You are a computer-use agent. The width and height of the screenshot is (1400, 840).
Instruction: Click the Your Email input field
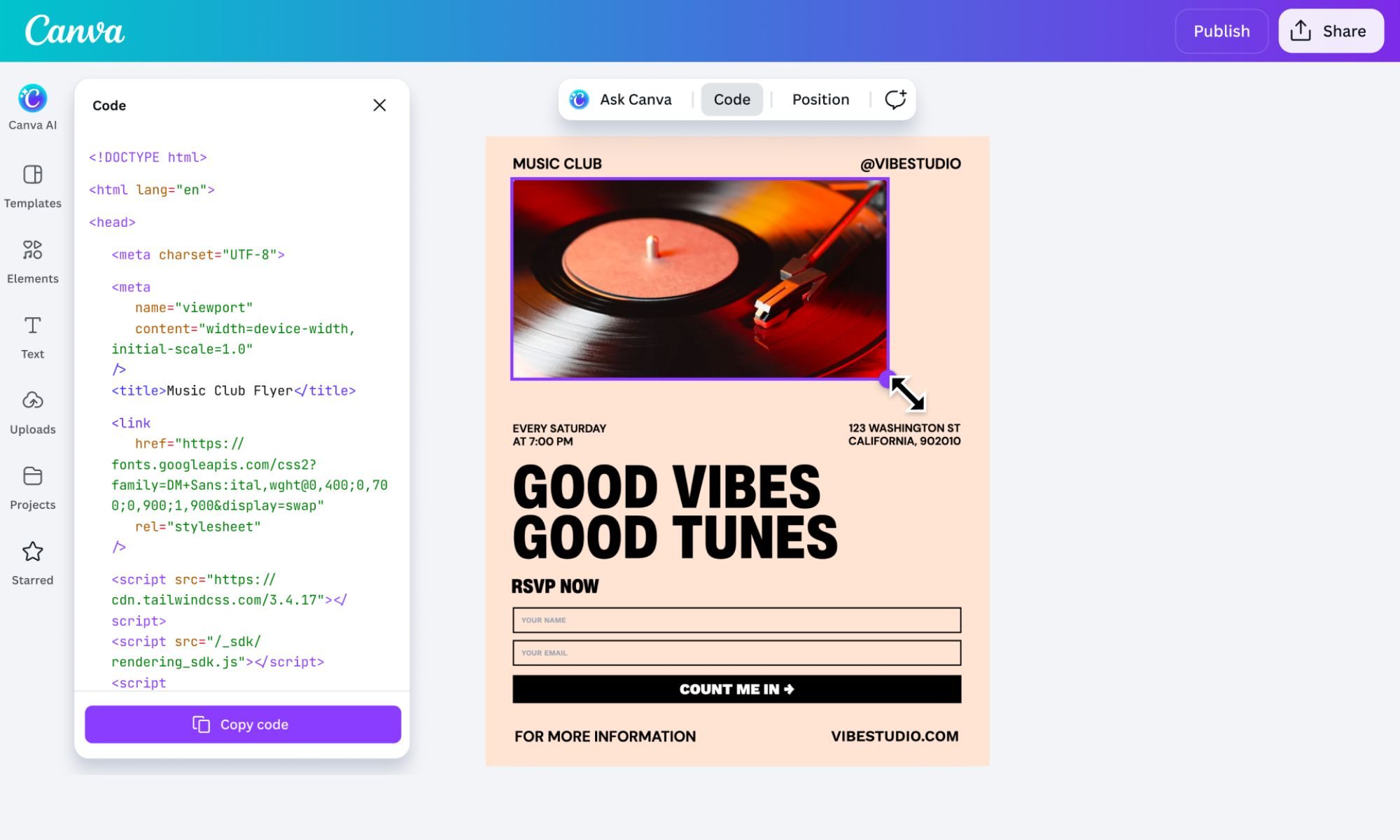(736, 652)
